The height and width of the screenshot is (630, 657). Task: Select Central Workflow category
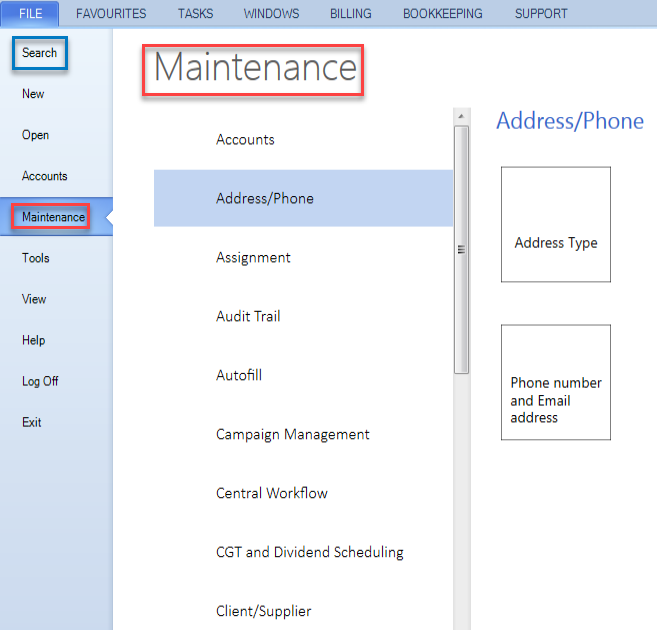303,493
